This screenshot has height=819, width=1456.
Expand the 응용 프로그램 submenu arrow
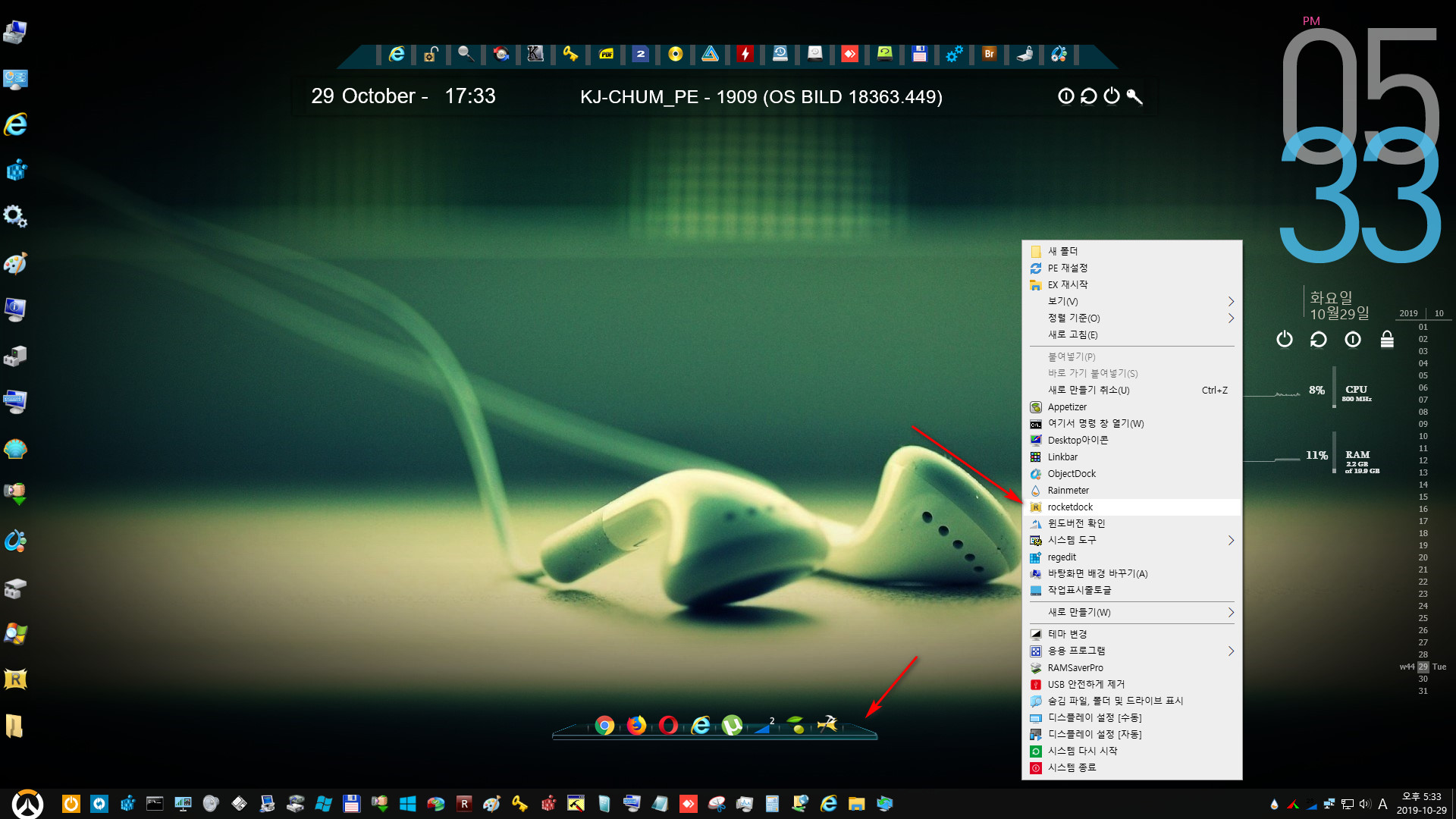(1231, 651)
